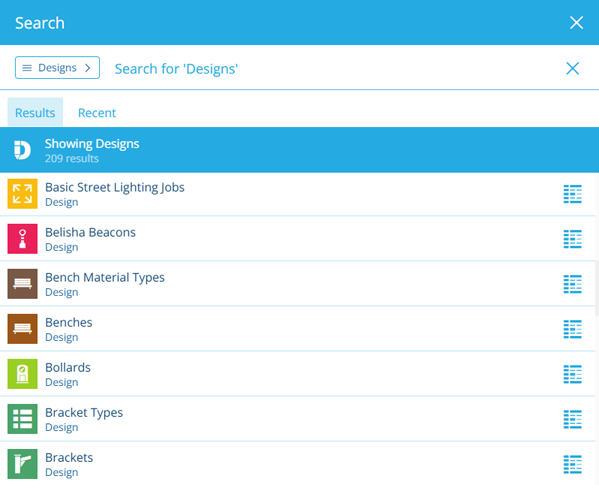Viewport: 599px width, 485px height.
Task: Open data table icon for Brackets
Action: coord(572,464)
